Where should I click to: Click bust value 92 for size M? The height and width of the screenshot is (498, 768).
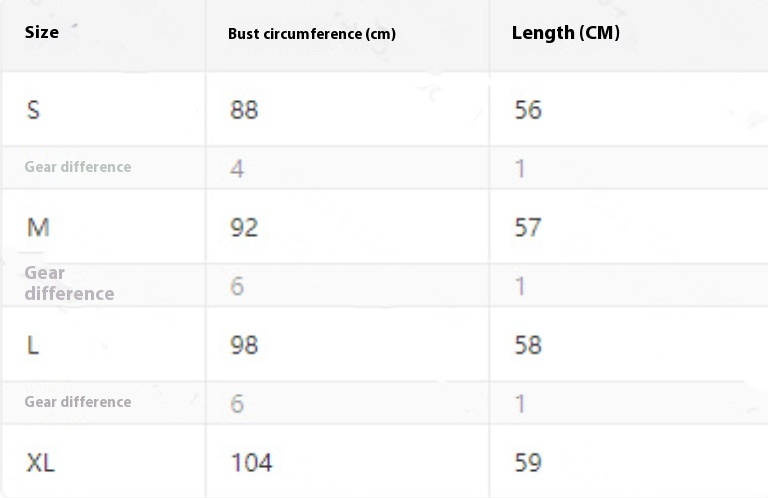(244, 227)
